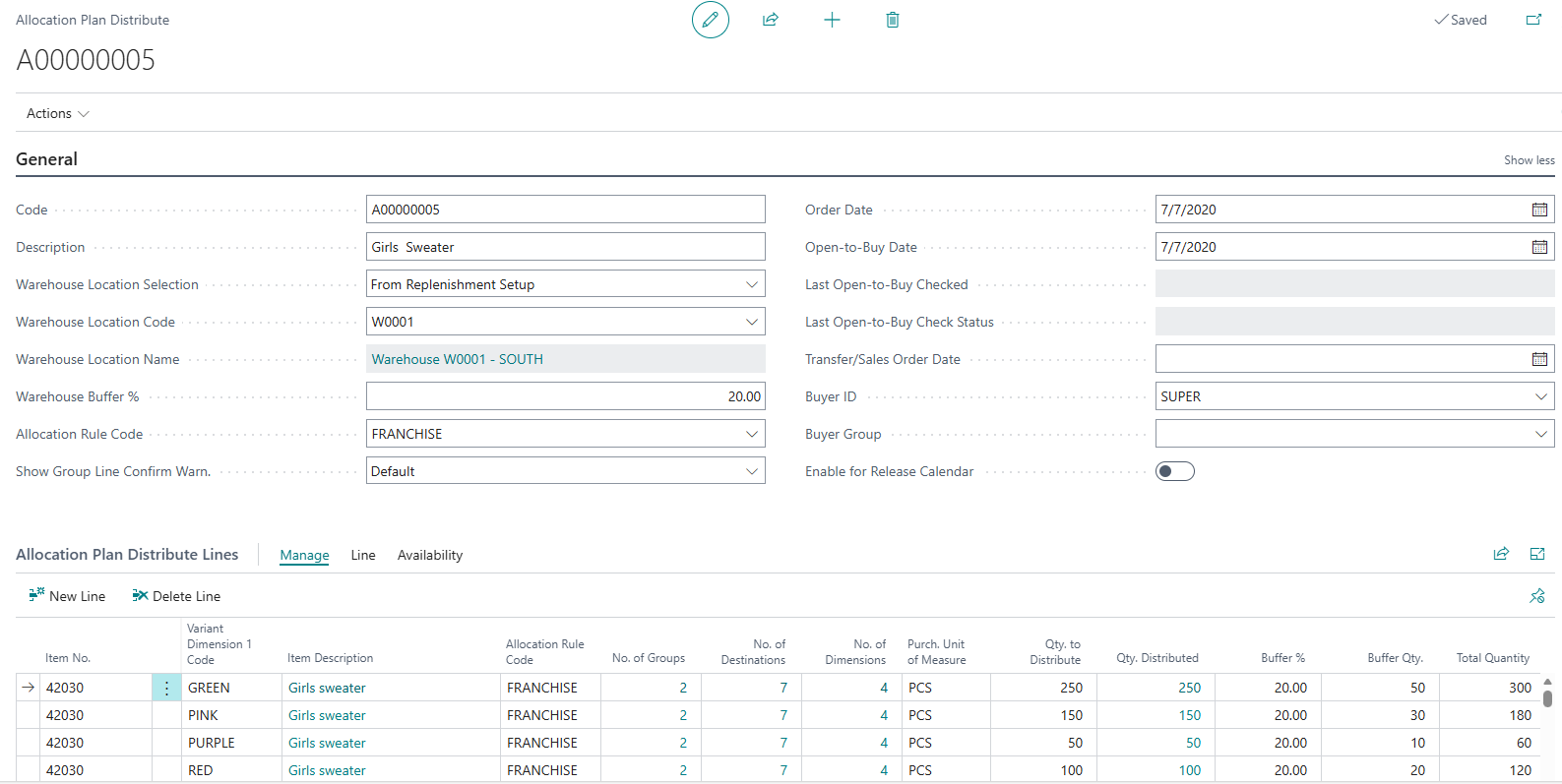Click the trash delete icon

893,20
